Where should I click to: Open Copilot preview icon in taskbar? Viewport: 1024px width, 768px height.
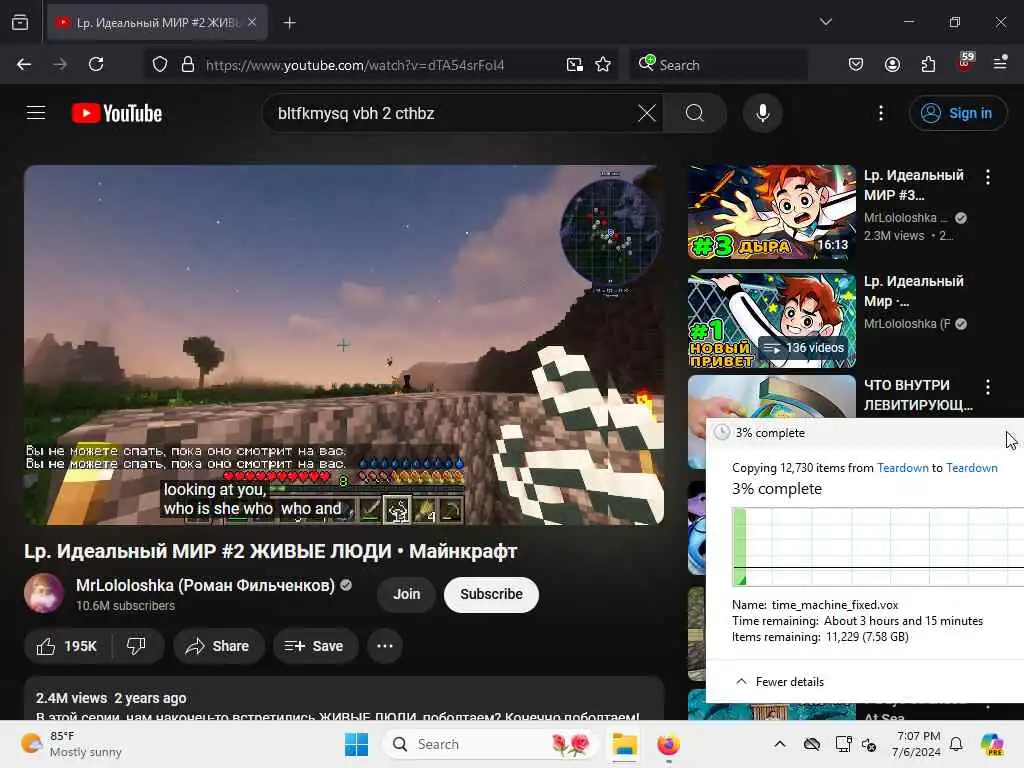[x=992, y=744]
